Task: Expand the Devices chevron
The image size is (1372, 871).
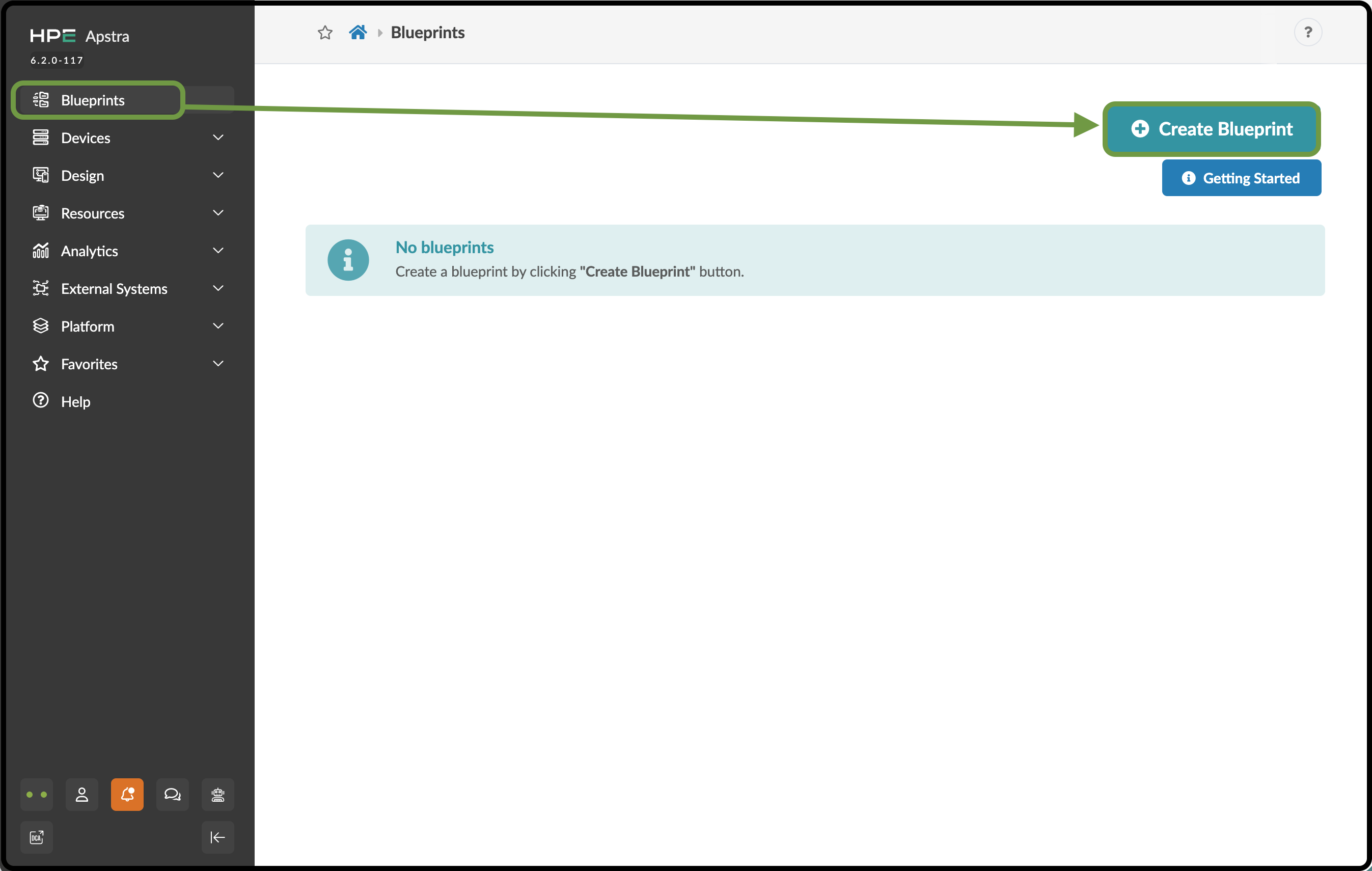Action: (x=217, y=138)
